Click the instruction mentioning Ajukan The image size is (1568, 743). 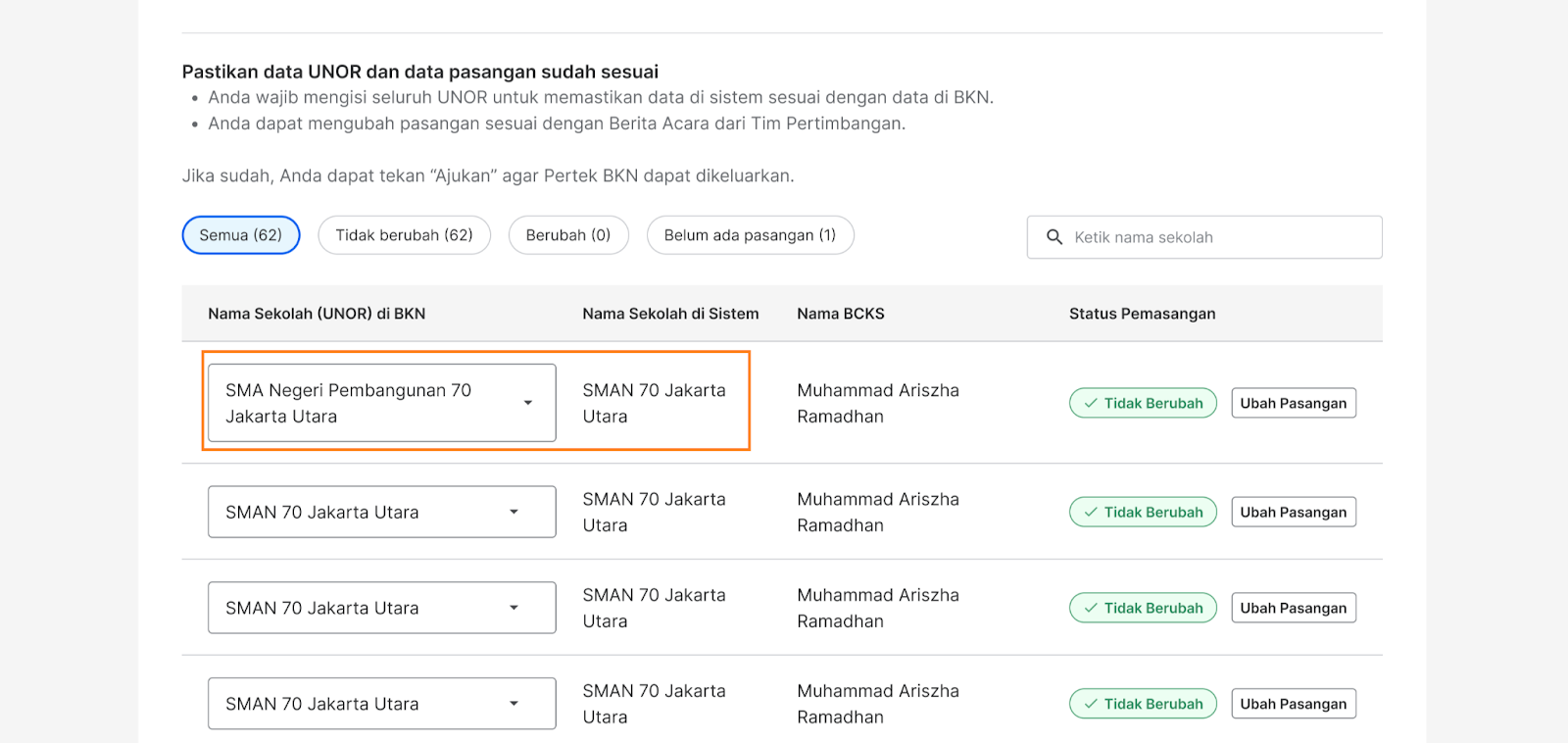click(x=488, y=176)
